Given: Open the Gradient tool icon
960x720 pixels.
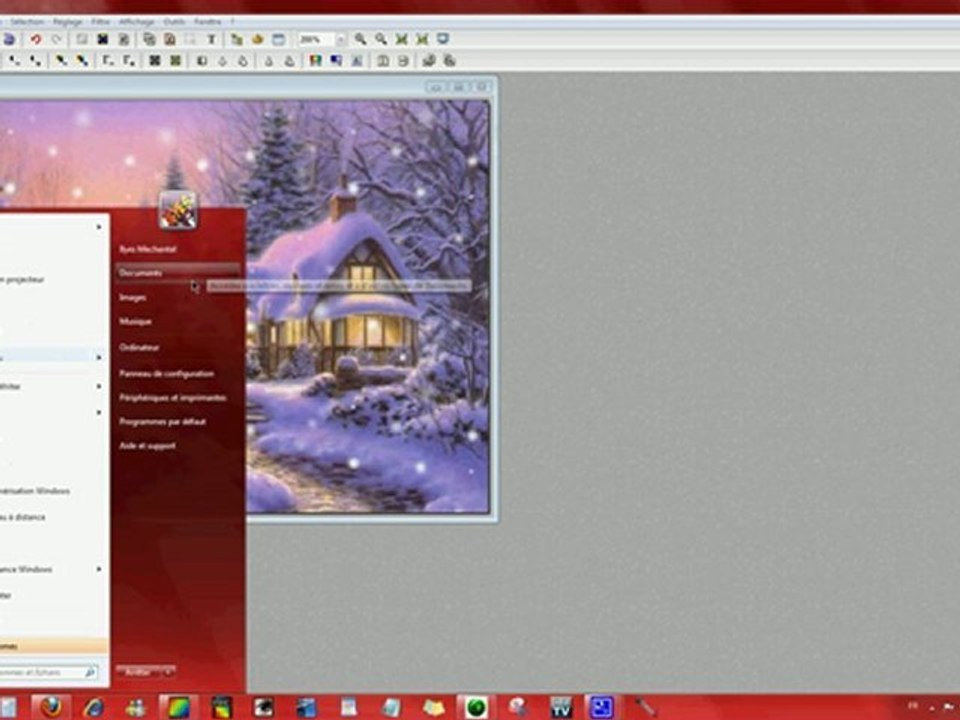Looking at the screenshot, I should click(x=336, y=61).
